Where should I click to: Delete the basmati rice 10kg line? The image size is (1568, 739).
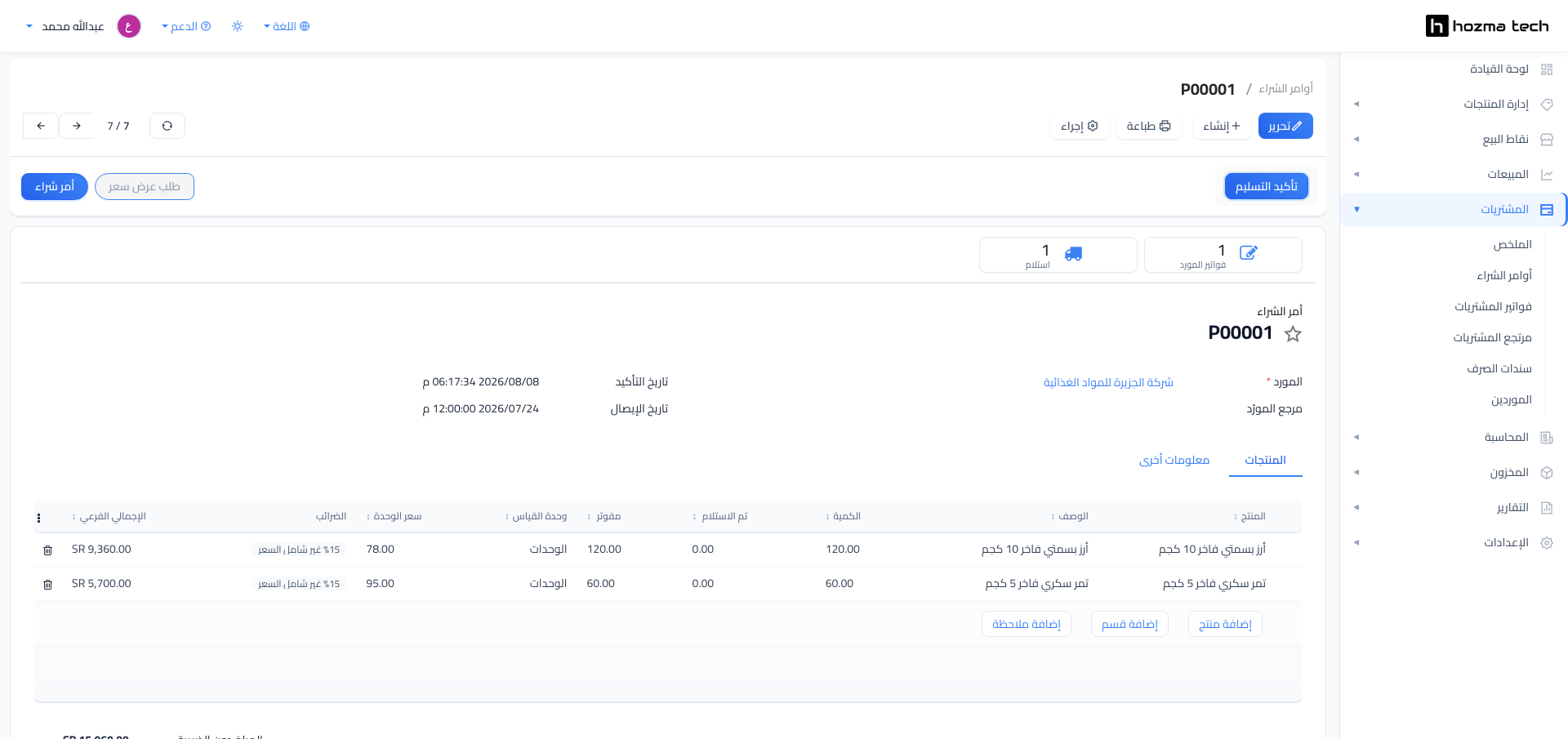pyautogui.click(x=48, y=550)
